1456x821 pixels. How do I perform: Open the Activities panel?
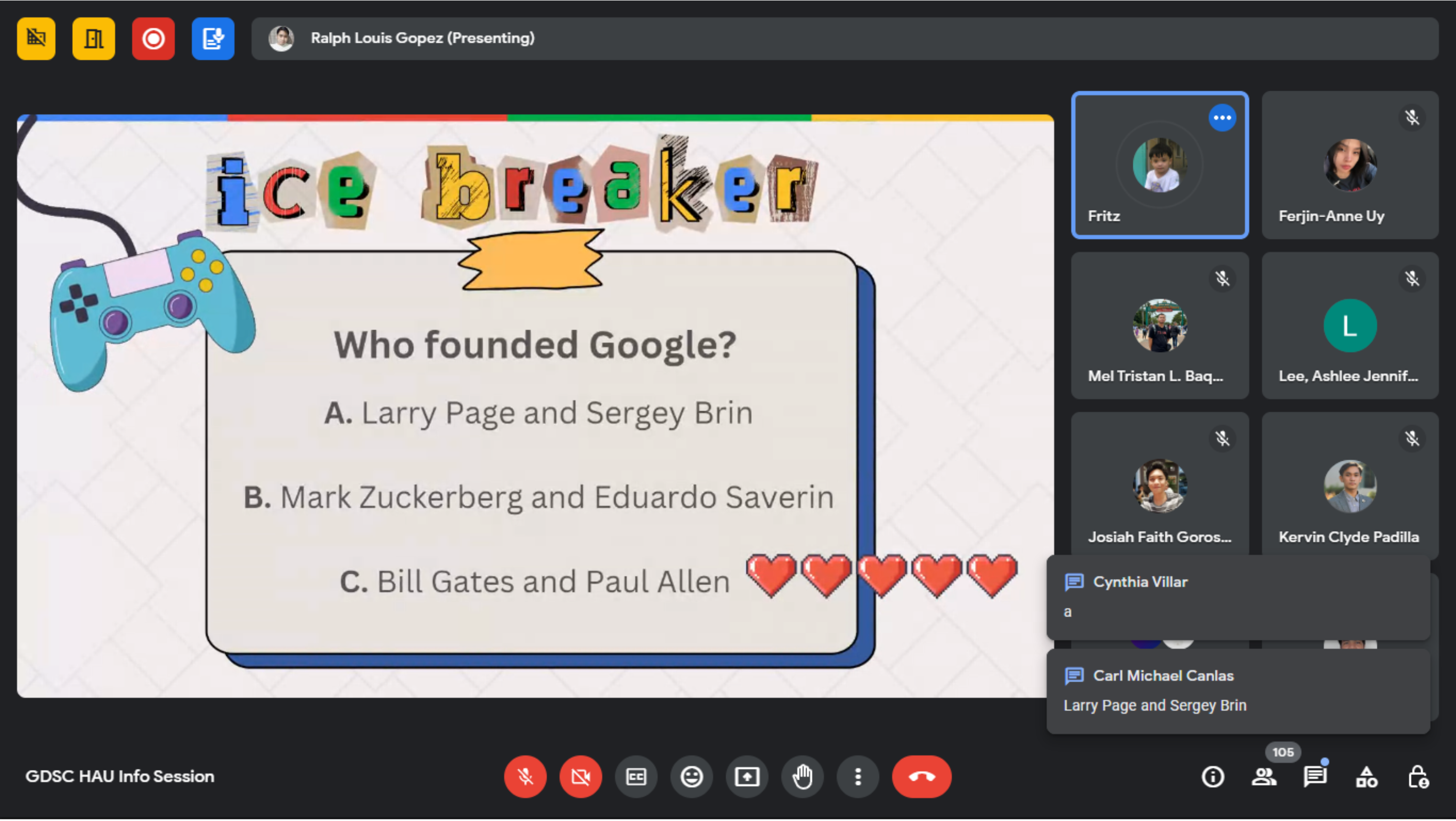coord(1366,777)
